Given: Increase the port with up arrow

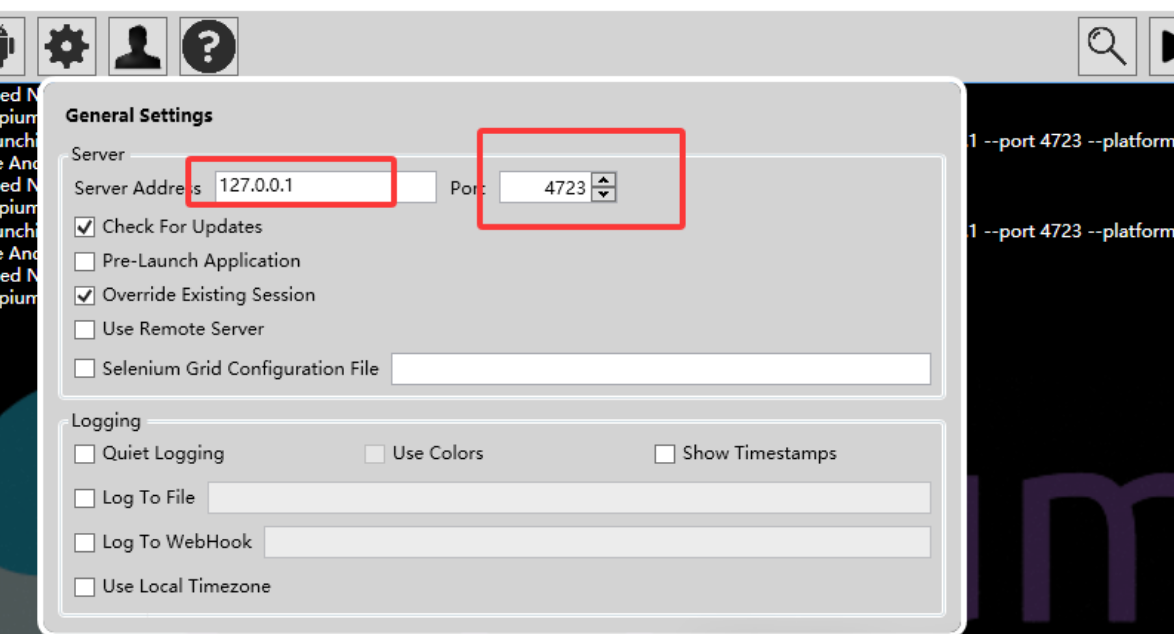Looking at the screenshot, I should click(x=603, y=180).
